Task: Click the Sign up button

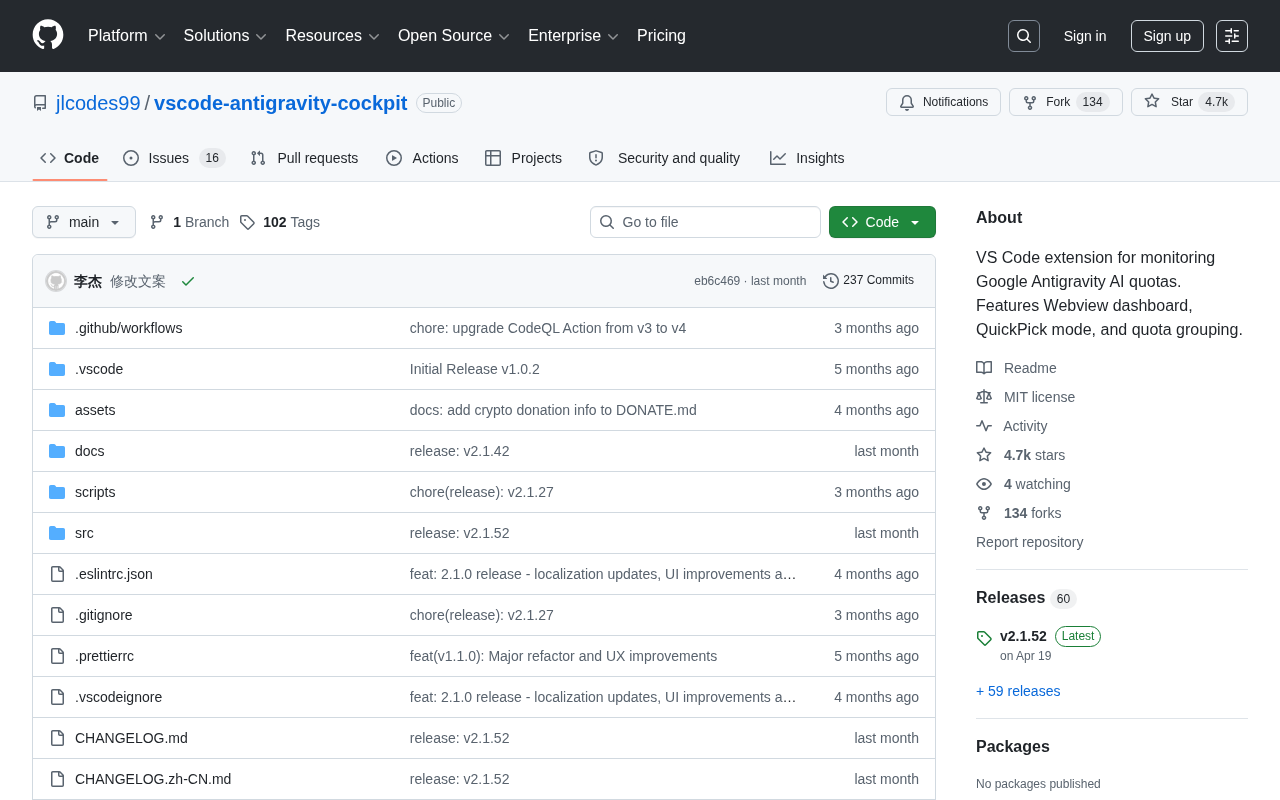Action: pyautogui.click(x=1167, y=36)
